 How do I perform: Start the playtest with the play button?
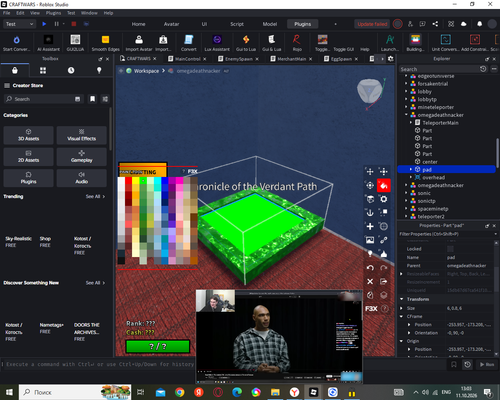click(x=44, y=24)
